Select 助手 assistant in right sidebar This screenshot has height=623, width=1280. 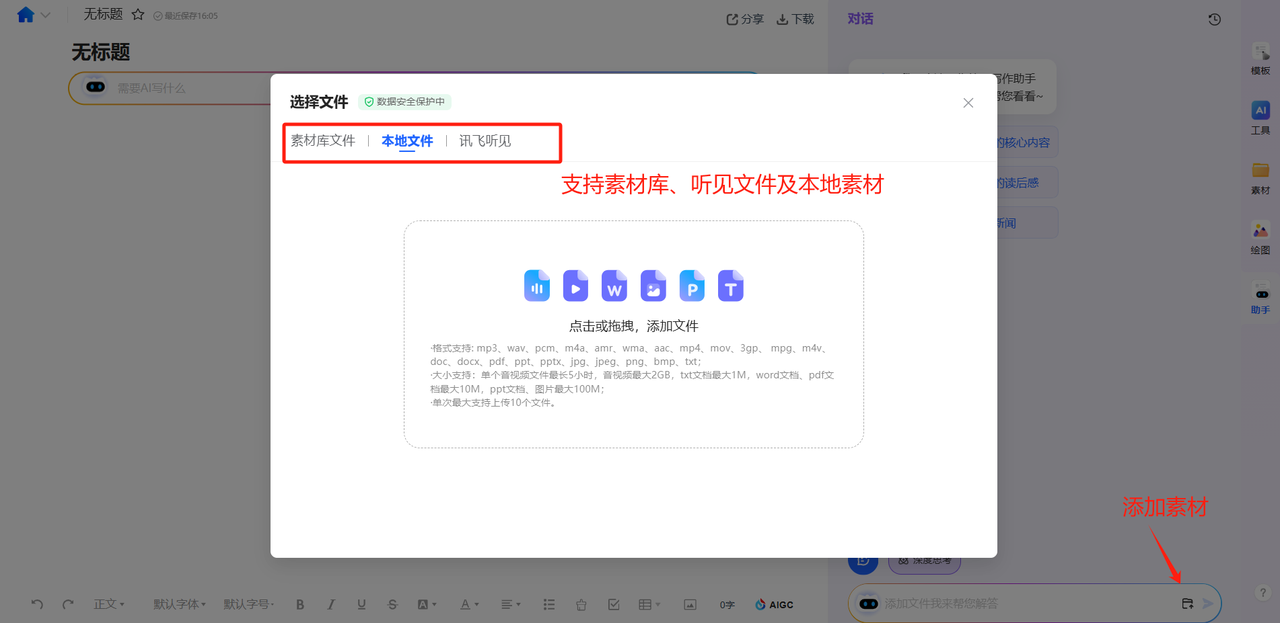pyautogui.click(x=1260, y=298)
